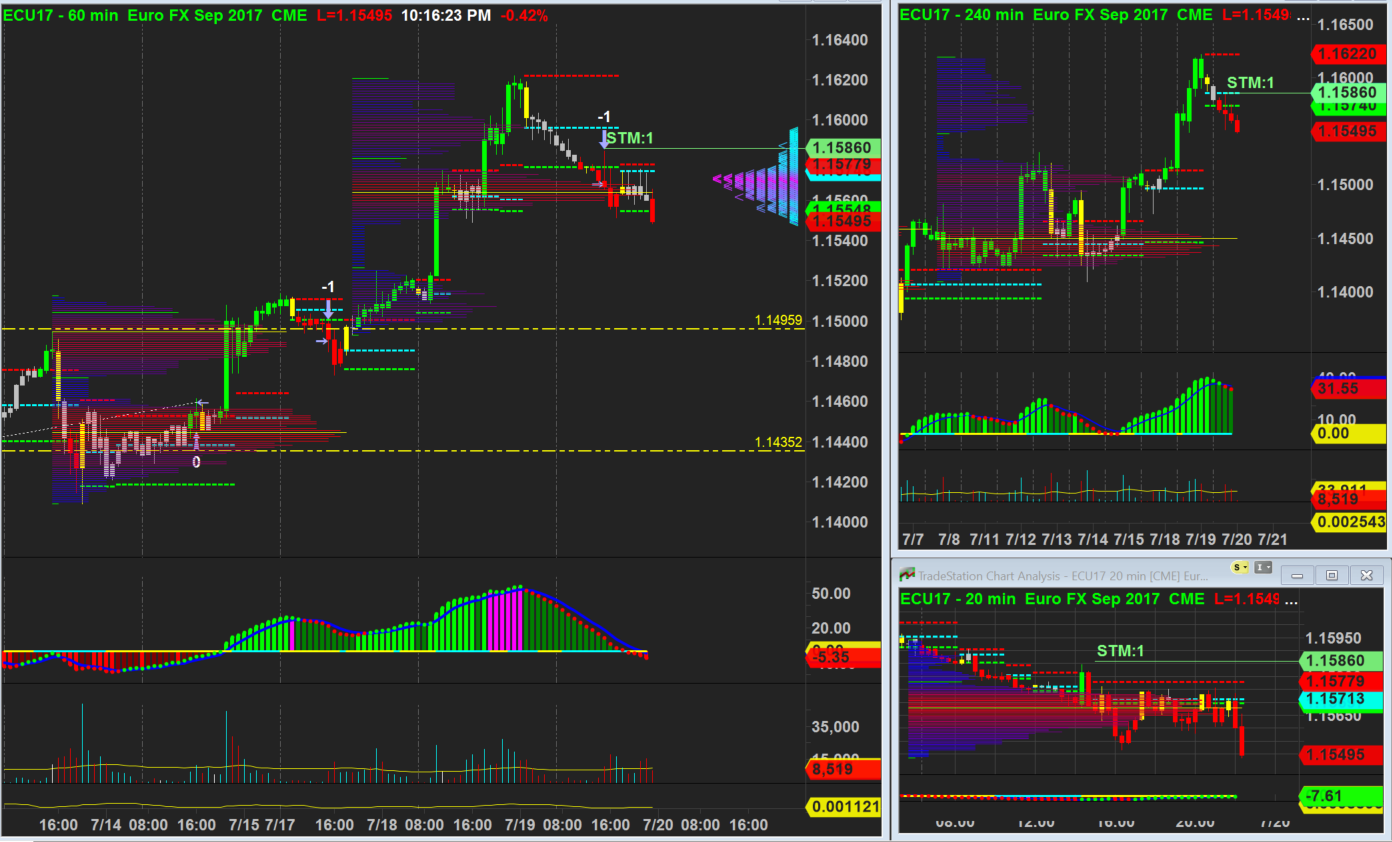
Task: Click the green '-7.61' indicator value in the 20 min chart
Action: 1340,796
